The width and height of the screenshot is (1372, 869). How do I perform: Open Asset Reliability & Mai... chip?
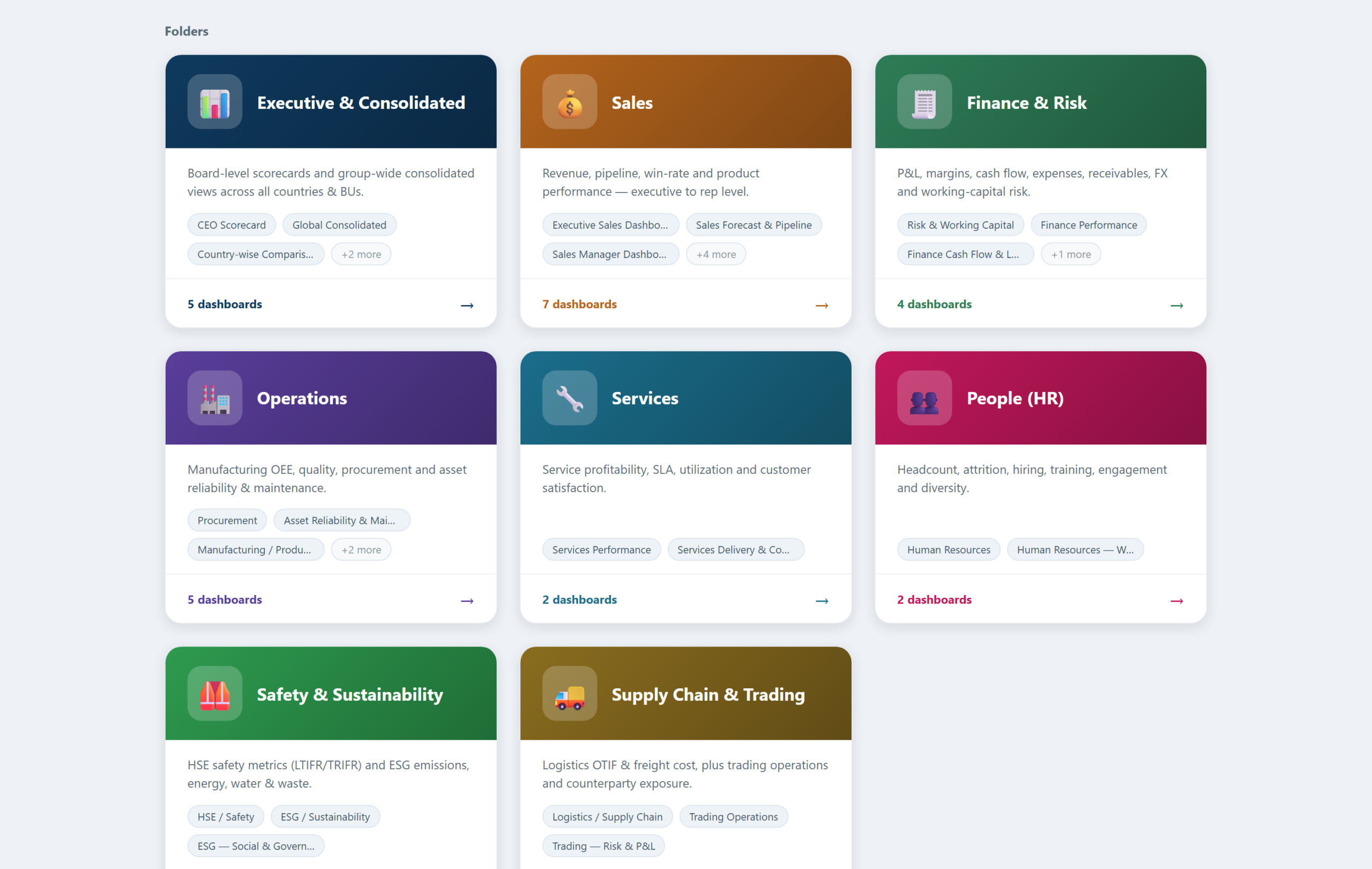342,519
